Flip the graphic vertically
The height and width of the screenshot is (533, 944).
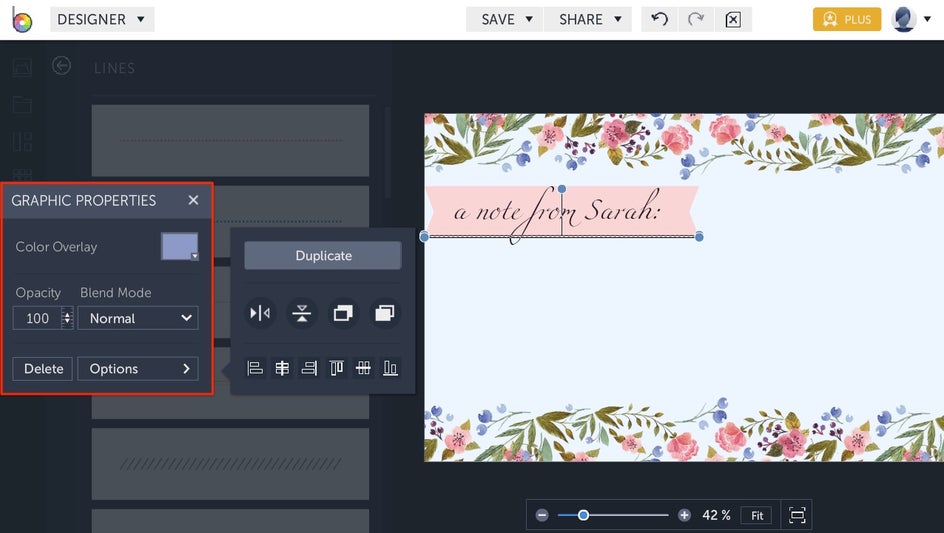(x=302, y=313)
